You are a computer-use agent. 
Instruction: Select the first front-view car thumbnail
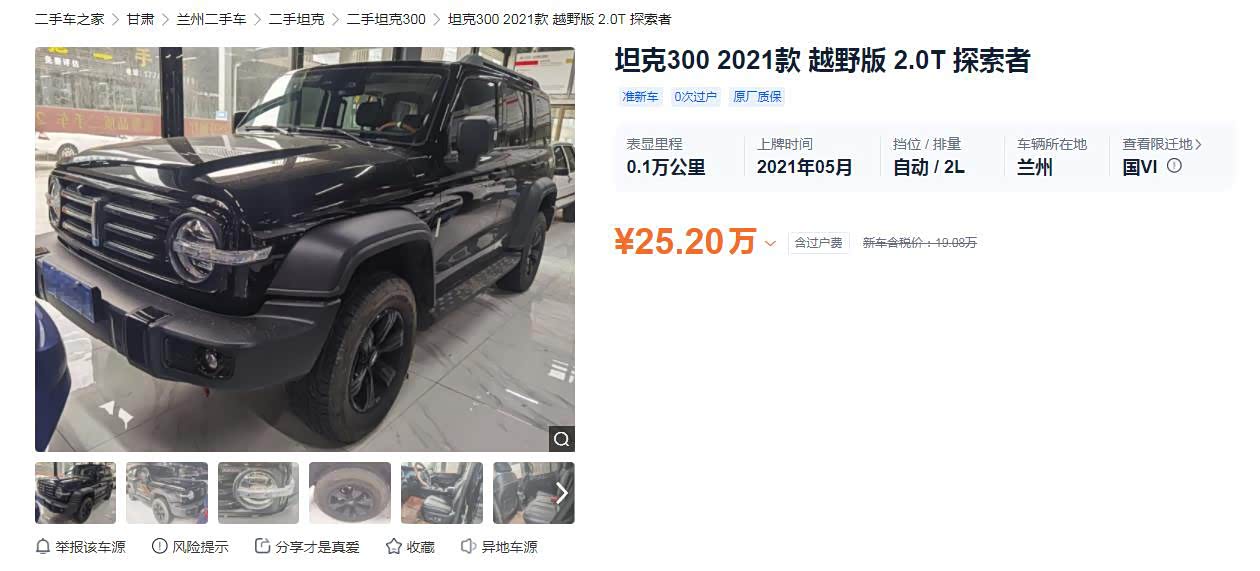[x=75, y=493]
